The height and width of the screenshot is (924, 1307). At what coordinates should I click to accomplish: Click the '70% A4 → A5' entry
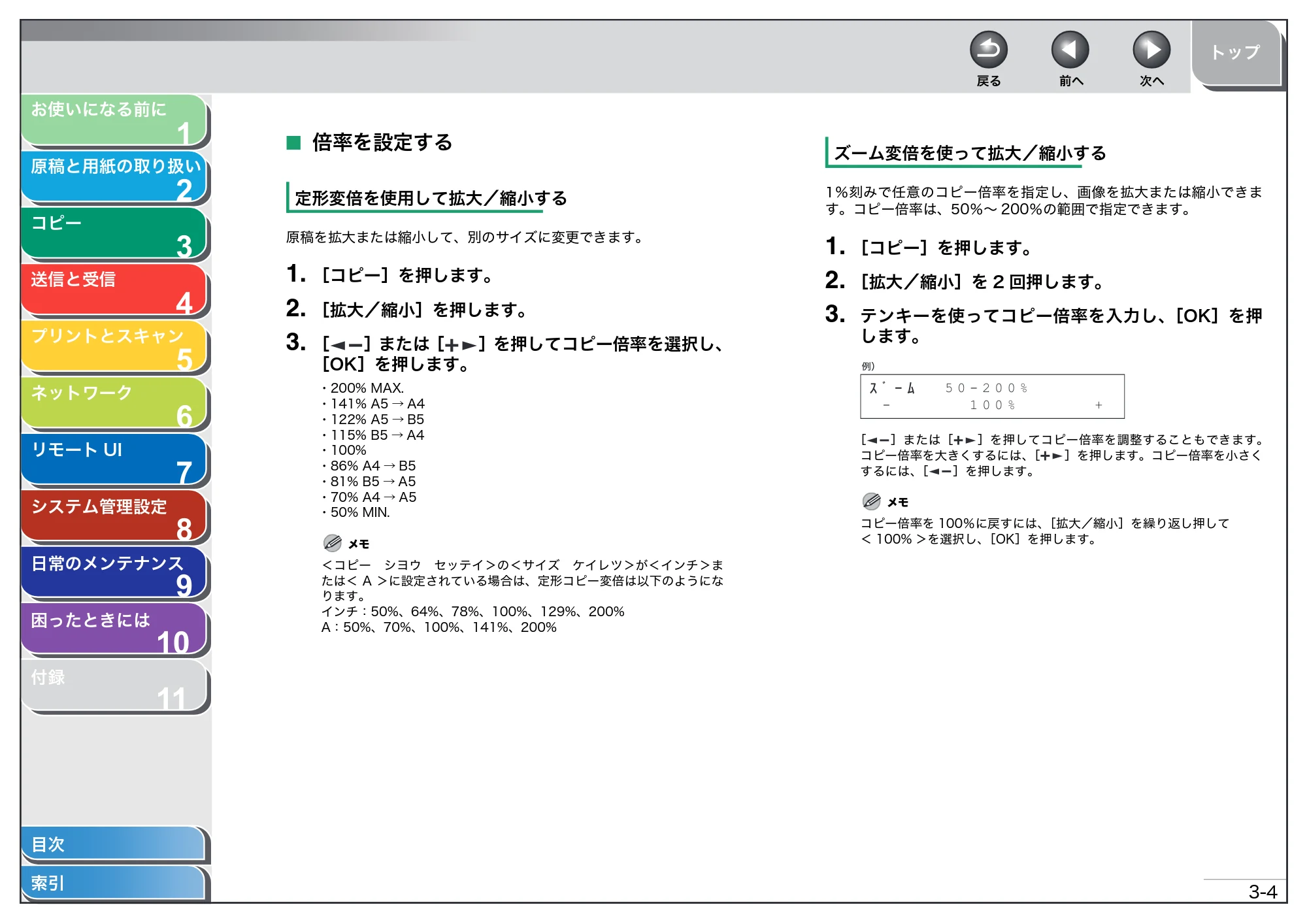pos(373,497)
